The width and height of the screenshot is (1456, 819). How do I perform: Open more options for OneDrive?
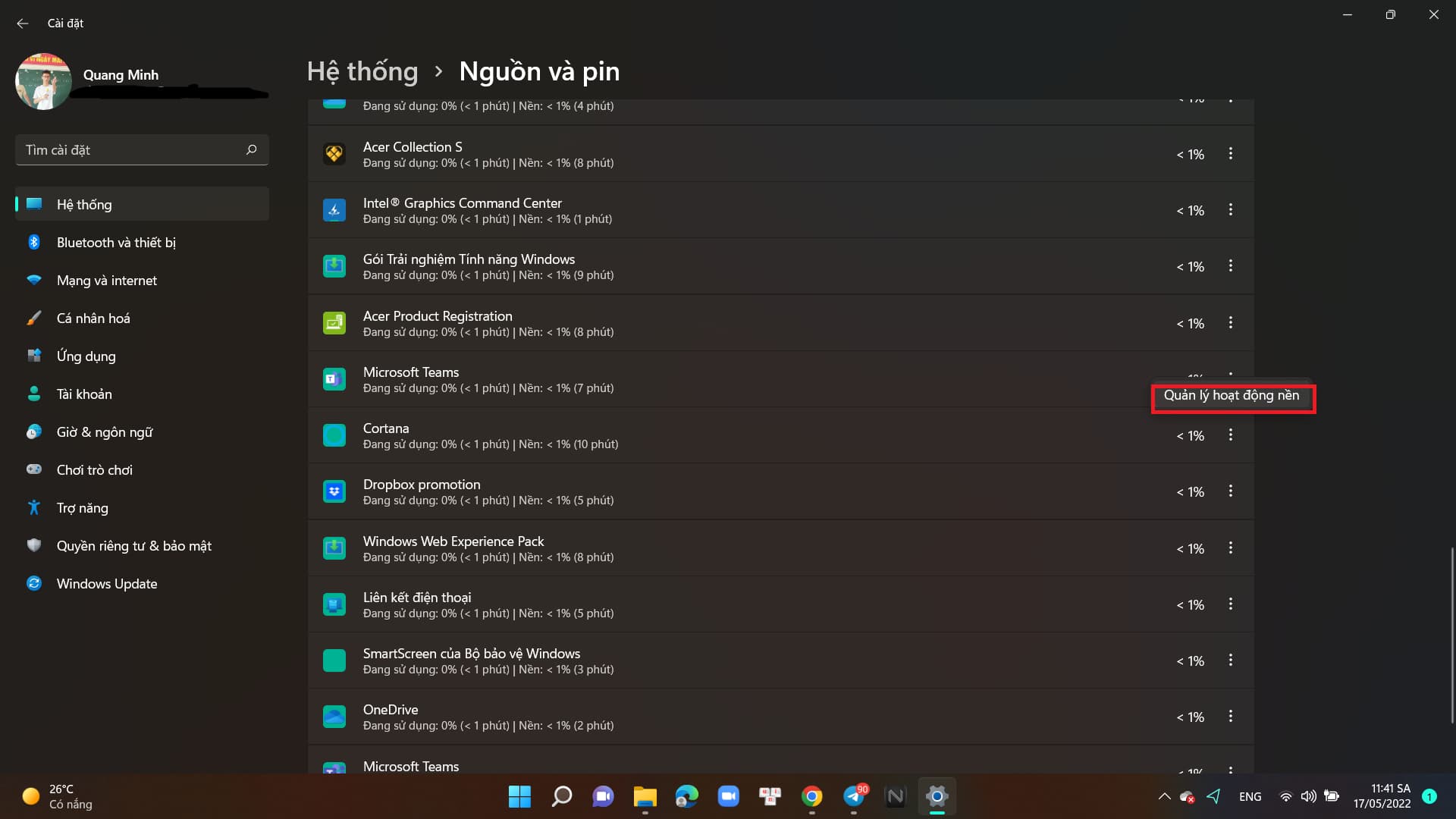pos(1230,717)
